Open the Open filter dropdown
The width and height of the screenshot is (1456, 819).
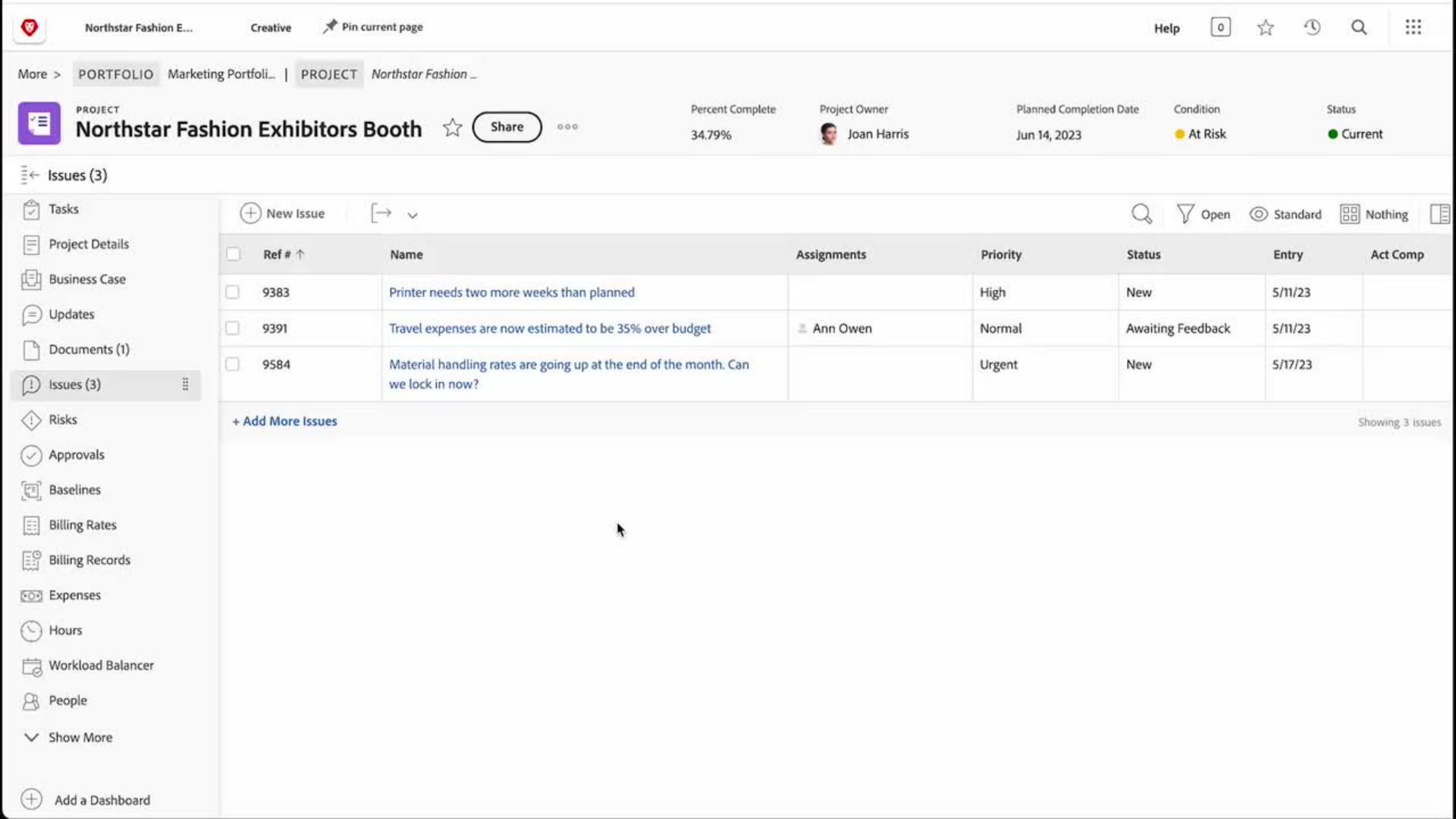pyautogui.click(x=1203, y=214)
